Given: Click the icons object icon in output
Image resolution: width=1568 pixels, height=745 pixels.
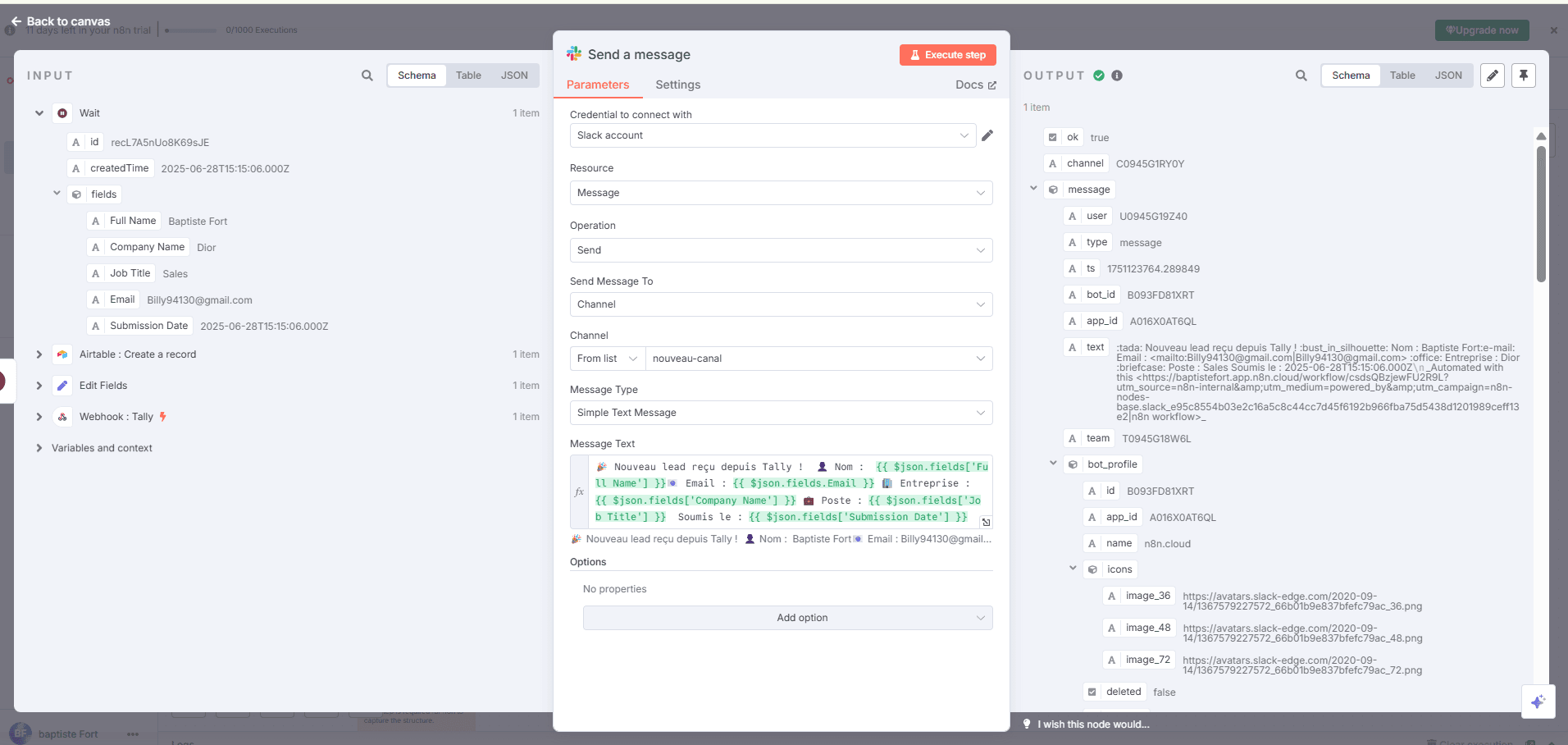Looking at the screenshot, I should point(1092,569).
